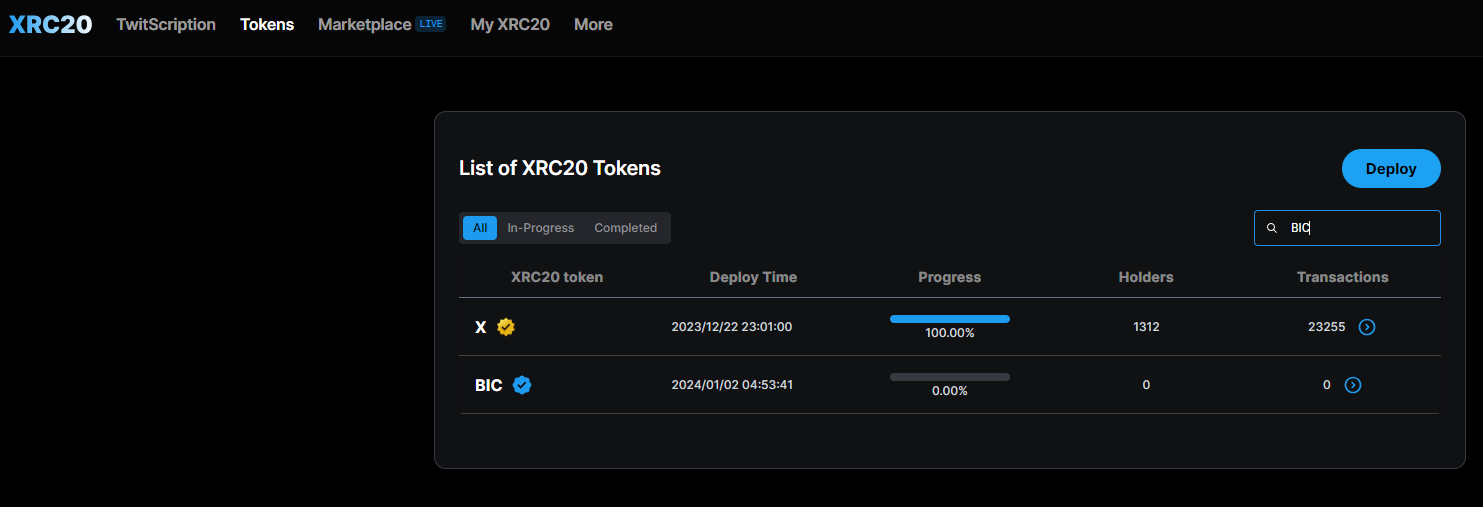
Task: Click the LIVE badge next to Marketplace
Action: point(431,24)
